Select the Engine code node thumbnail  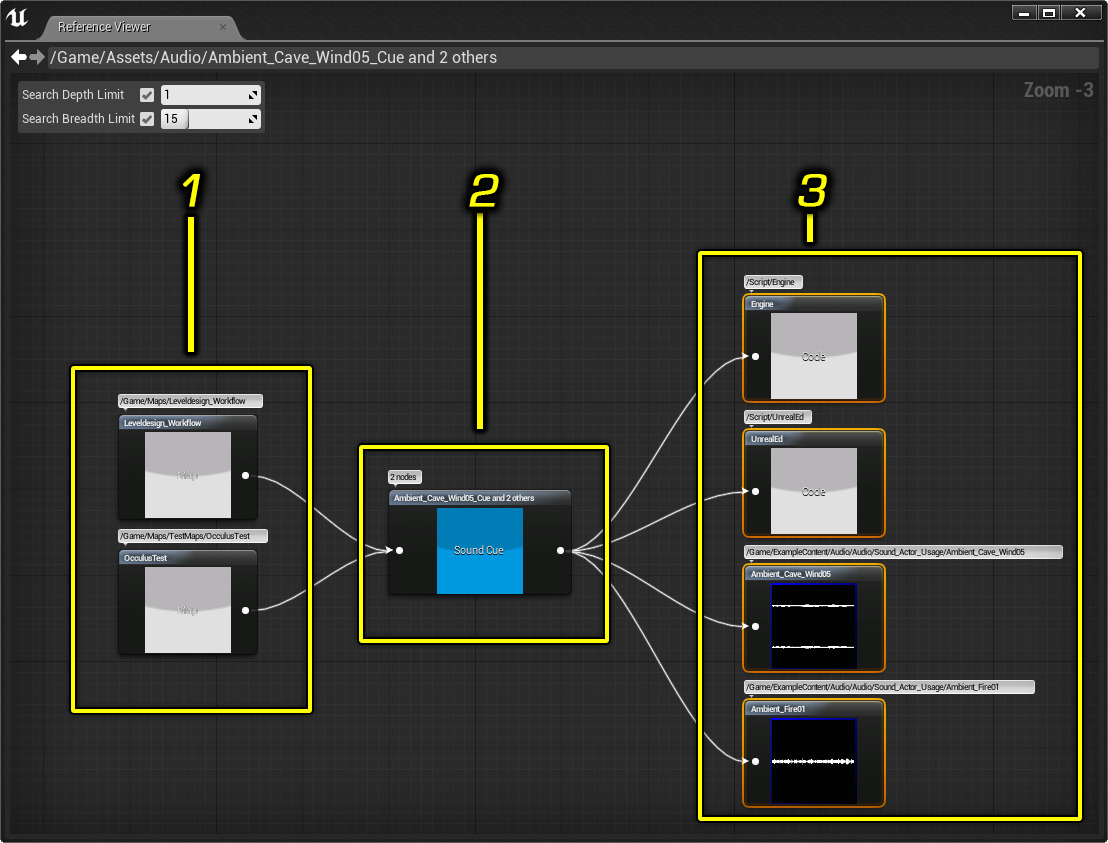coord(813,356)
